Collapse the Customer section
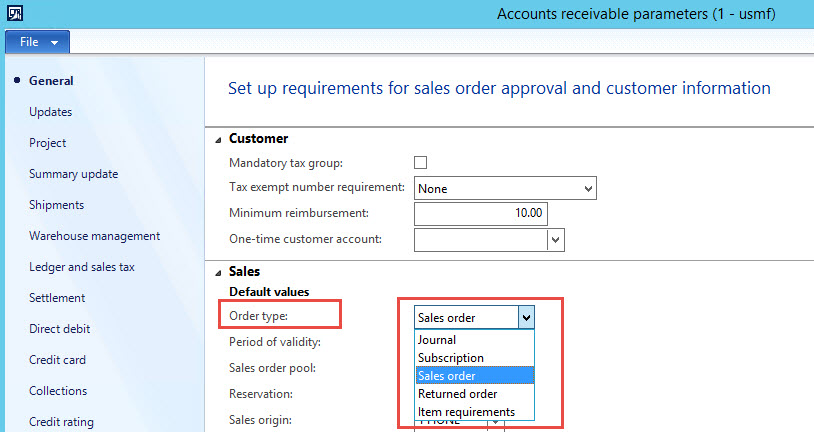The height and width of the screenshot is (432, 814). (219, 139)
